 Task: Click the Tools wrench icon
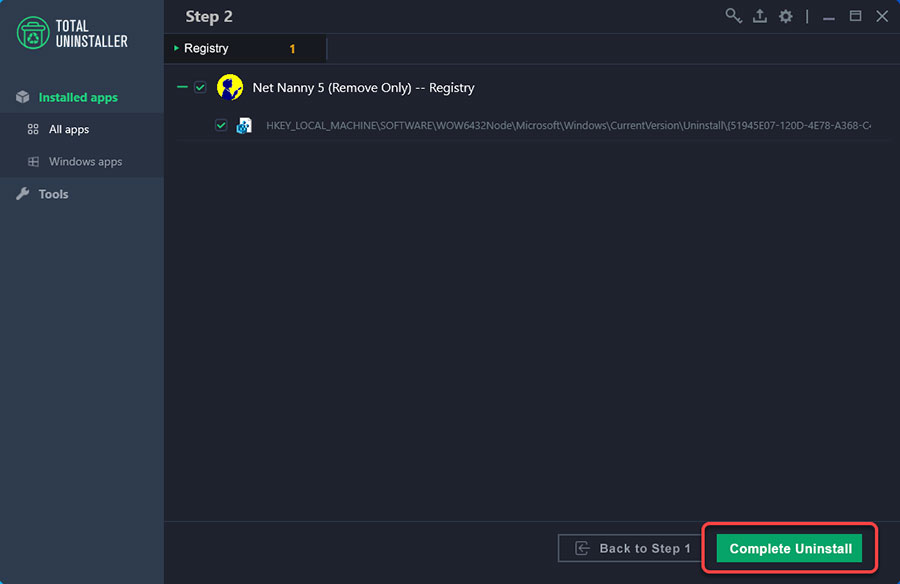pyautogui.click(x=23, y=194)
